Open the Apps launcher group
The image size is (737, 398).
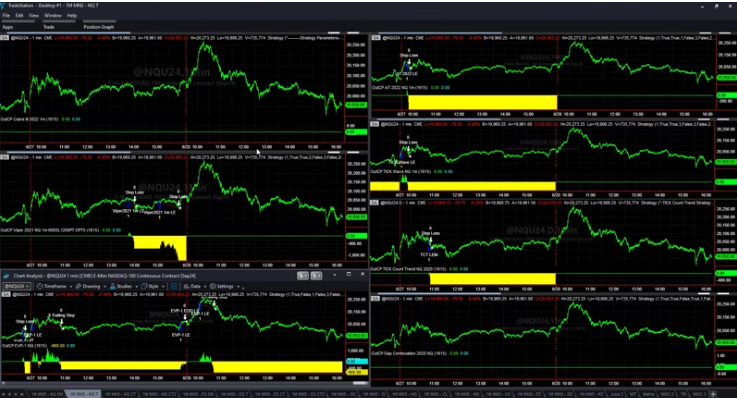8,27
